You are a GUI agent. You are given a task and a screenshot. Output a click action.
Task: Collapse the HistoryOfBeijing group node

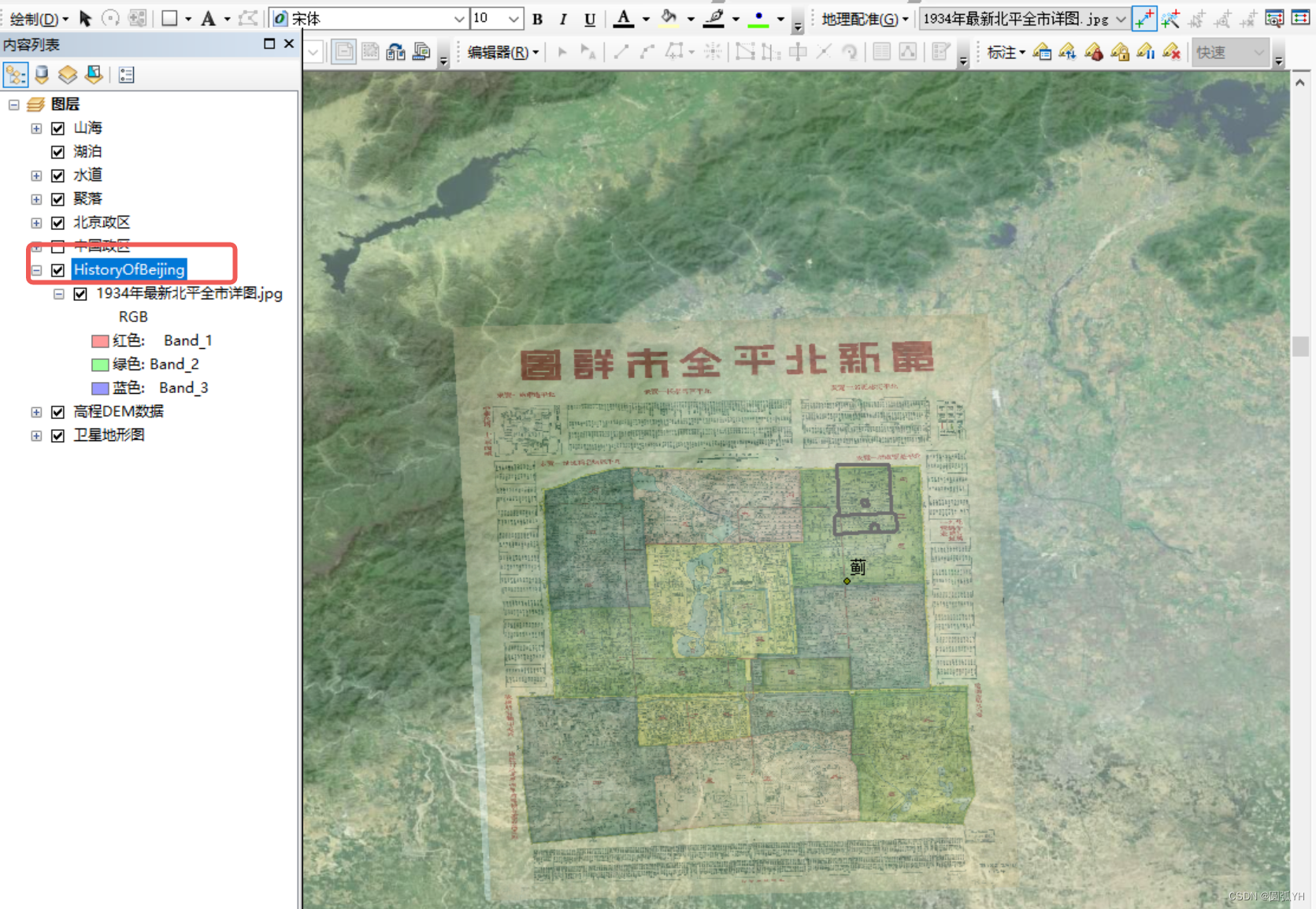click(36, 269)
